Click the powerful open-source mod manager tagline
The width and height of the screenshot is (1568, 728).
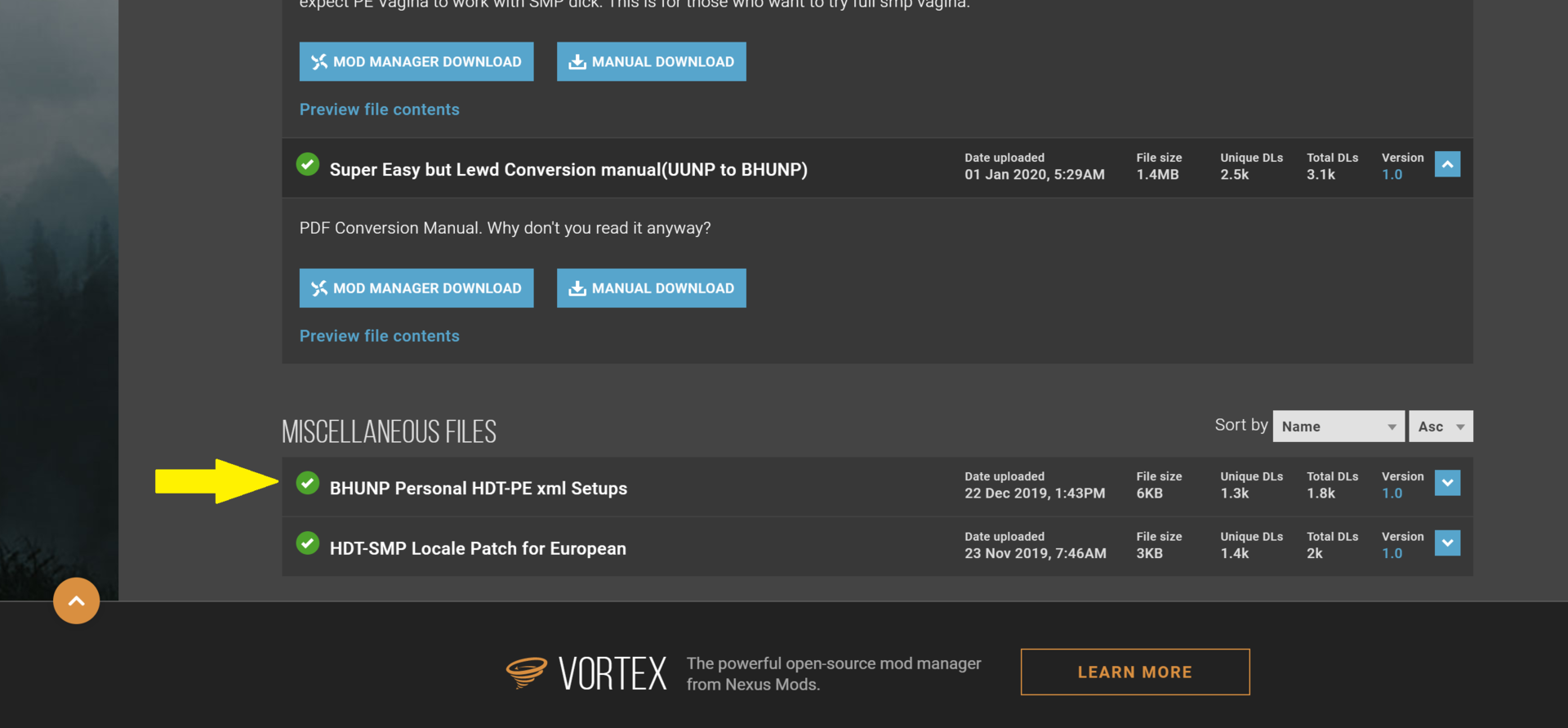coord(834,674)
